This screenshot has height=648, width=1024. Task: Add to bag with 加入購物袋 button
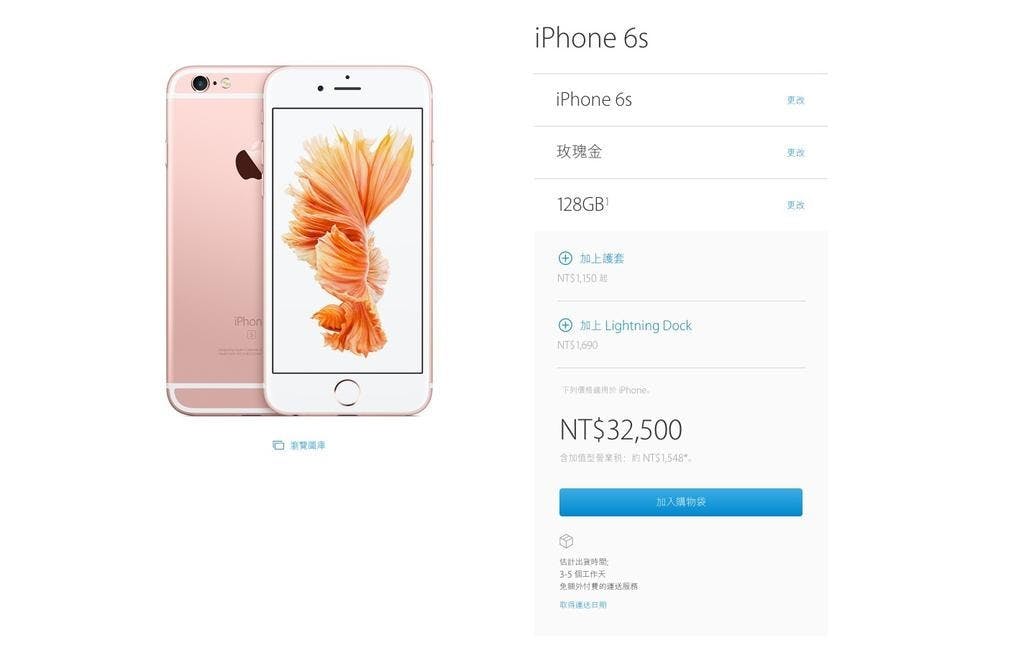680,502
